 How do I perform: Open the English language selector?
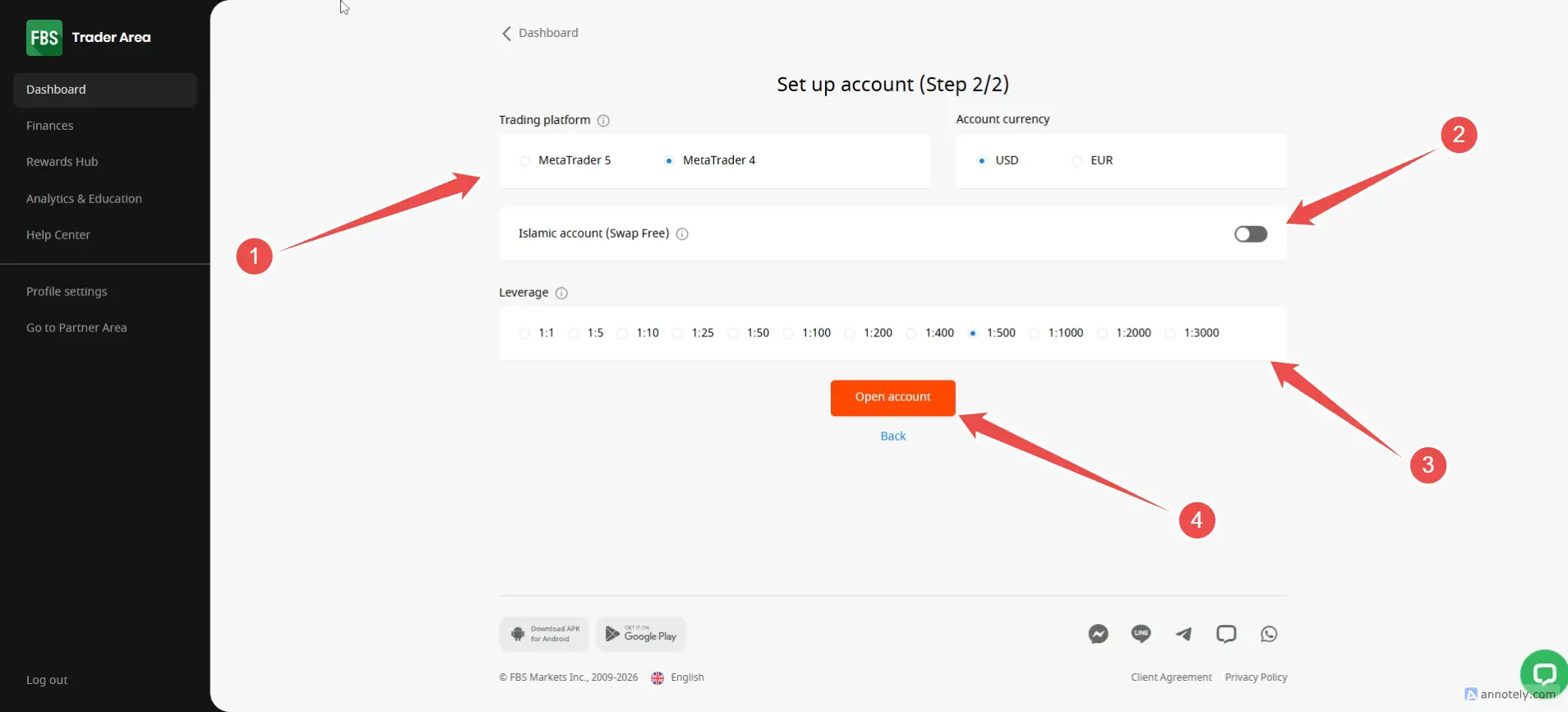coord(678,677)
